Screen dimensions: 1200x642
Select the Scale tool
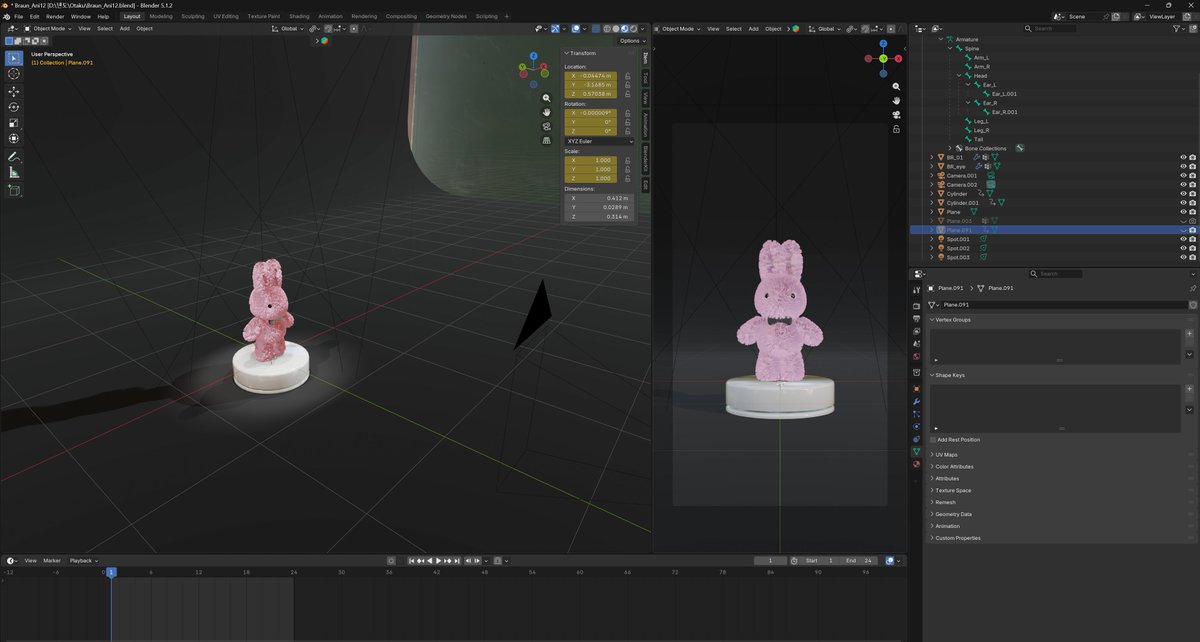point(14,123)
